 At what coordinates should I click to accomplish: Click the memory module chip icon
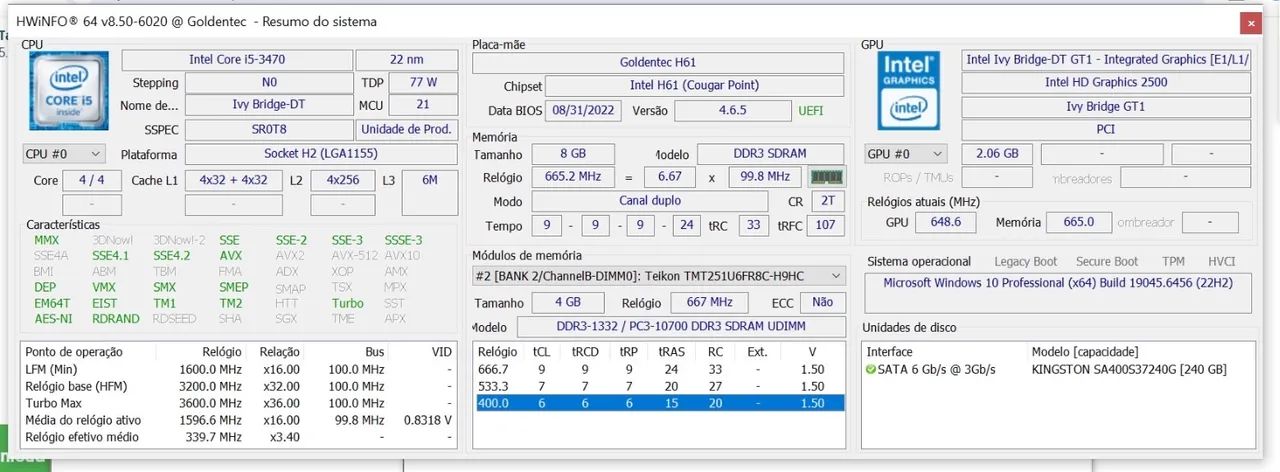click(x=826, y=177)
